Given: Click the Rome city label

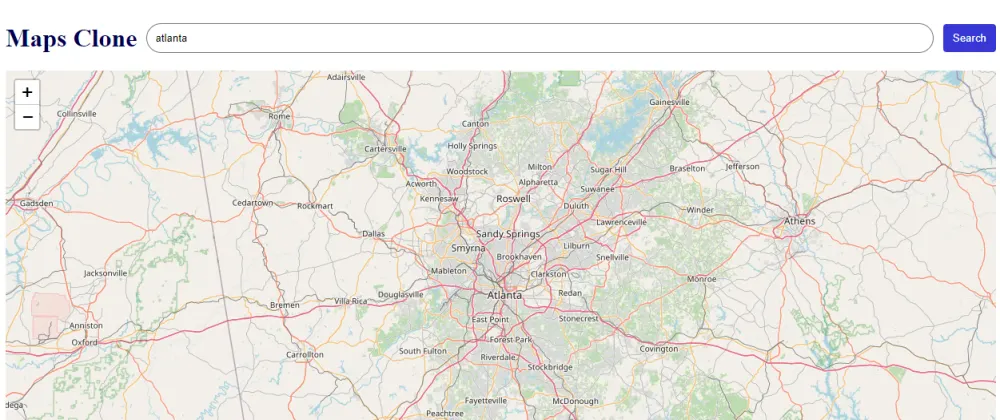Looking at the screenshot, I should (279, 116).
